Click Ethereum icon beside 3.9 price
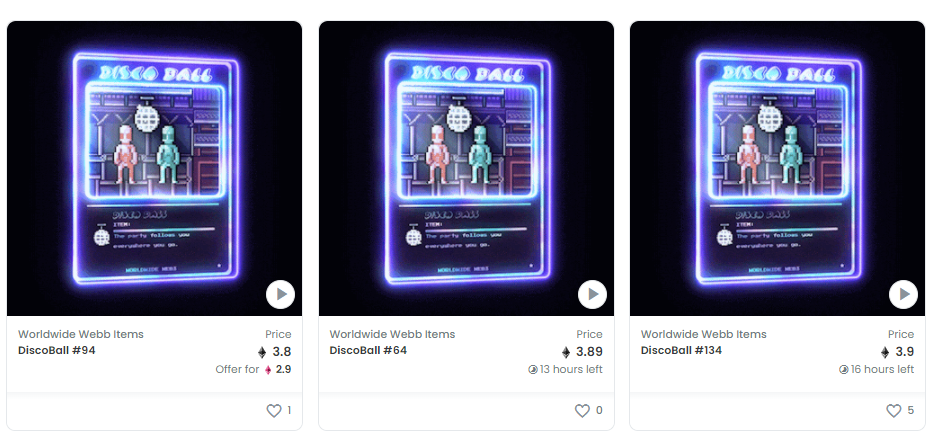 [885, 352]
